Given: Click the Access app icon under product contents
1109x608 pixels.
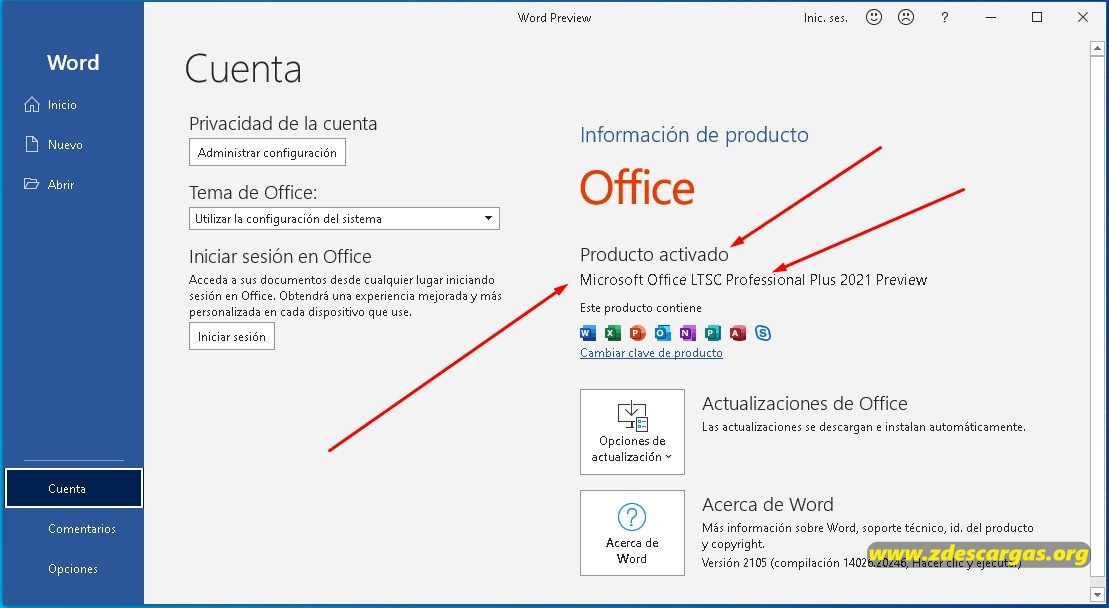Looking at the screenshot, I should (x=738, y=333).
